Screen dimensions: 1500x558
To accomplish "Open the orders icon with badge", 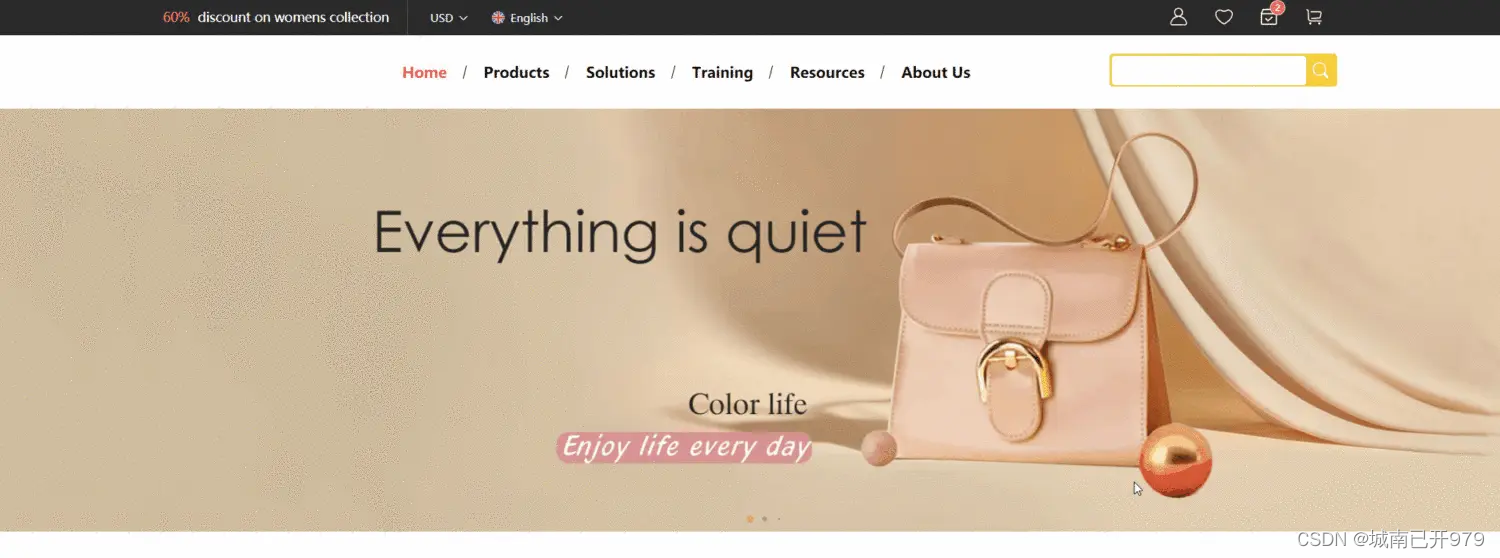I will pyautogui.click(x=1270, y=15).
